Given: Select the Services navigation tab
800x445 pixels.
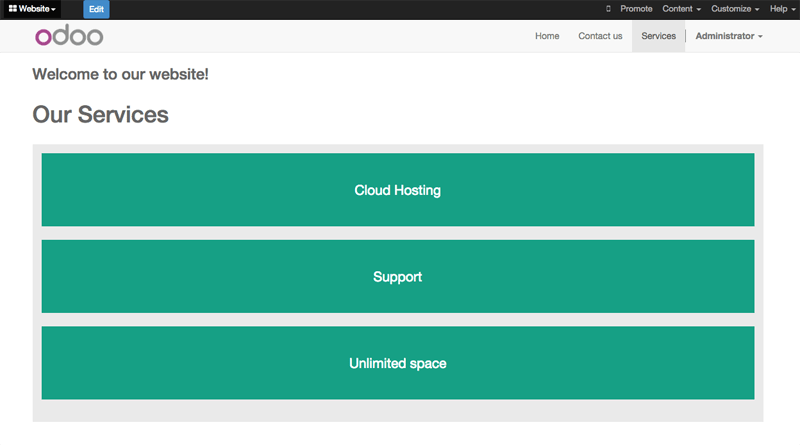Looking at the screenshot, I should pos(658,36).
